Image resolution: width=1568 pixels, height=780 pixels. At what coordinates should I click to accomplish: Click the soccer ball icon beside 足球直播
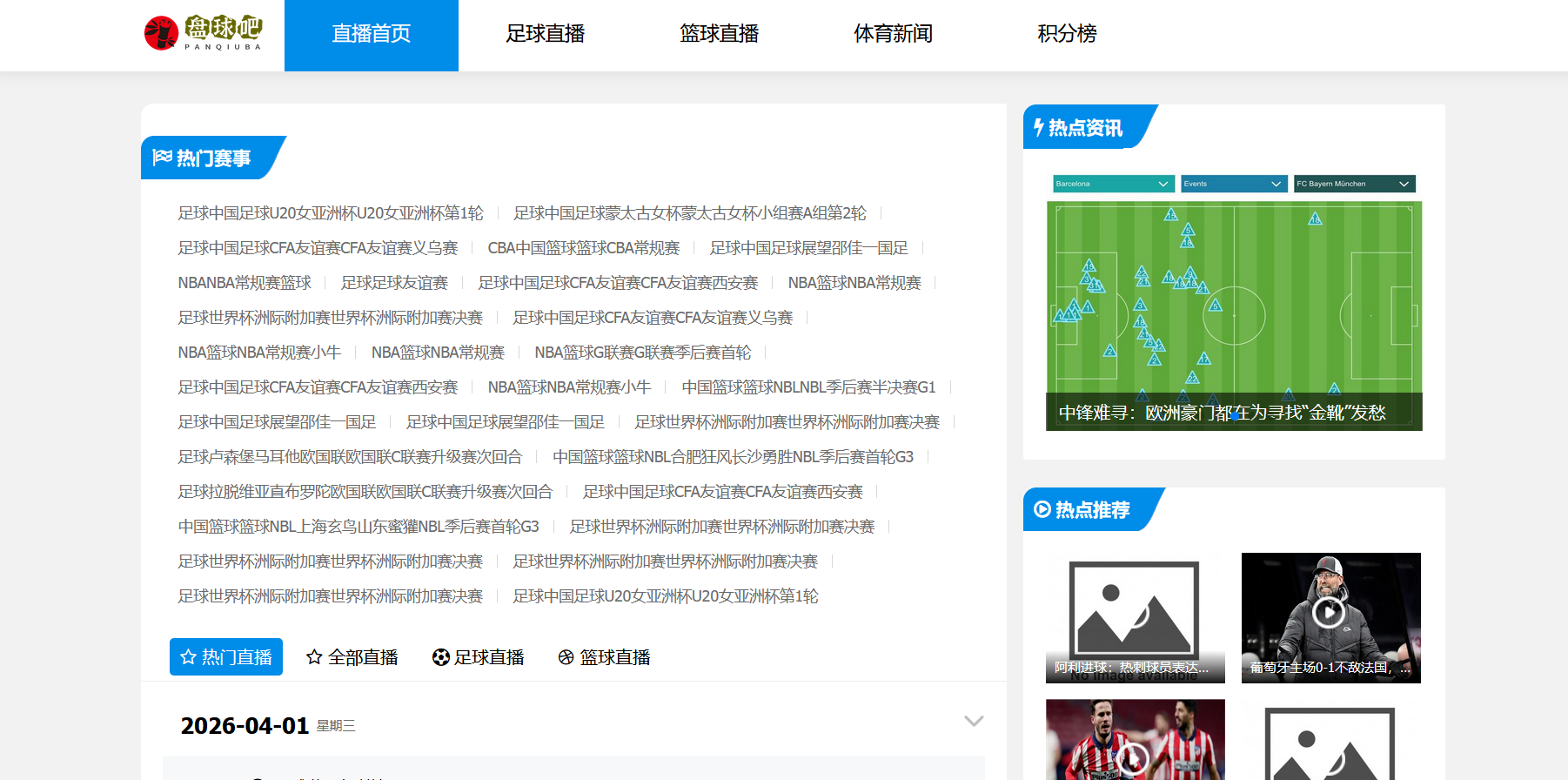tap(441, 657)
